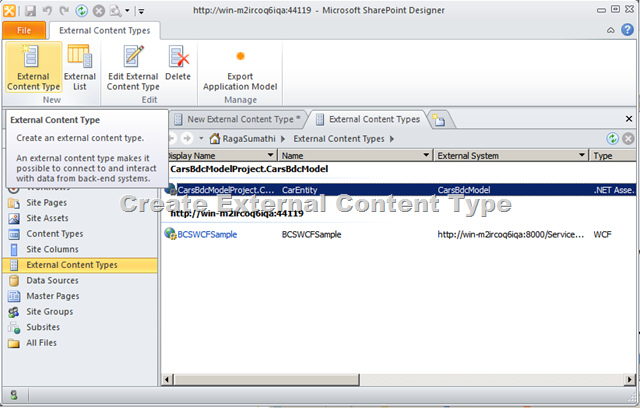Viewport: 640px width, 408px height.
Task: Expand the breadcrumb arrow after RagaSumathi
Action: point(283,139)
